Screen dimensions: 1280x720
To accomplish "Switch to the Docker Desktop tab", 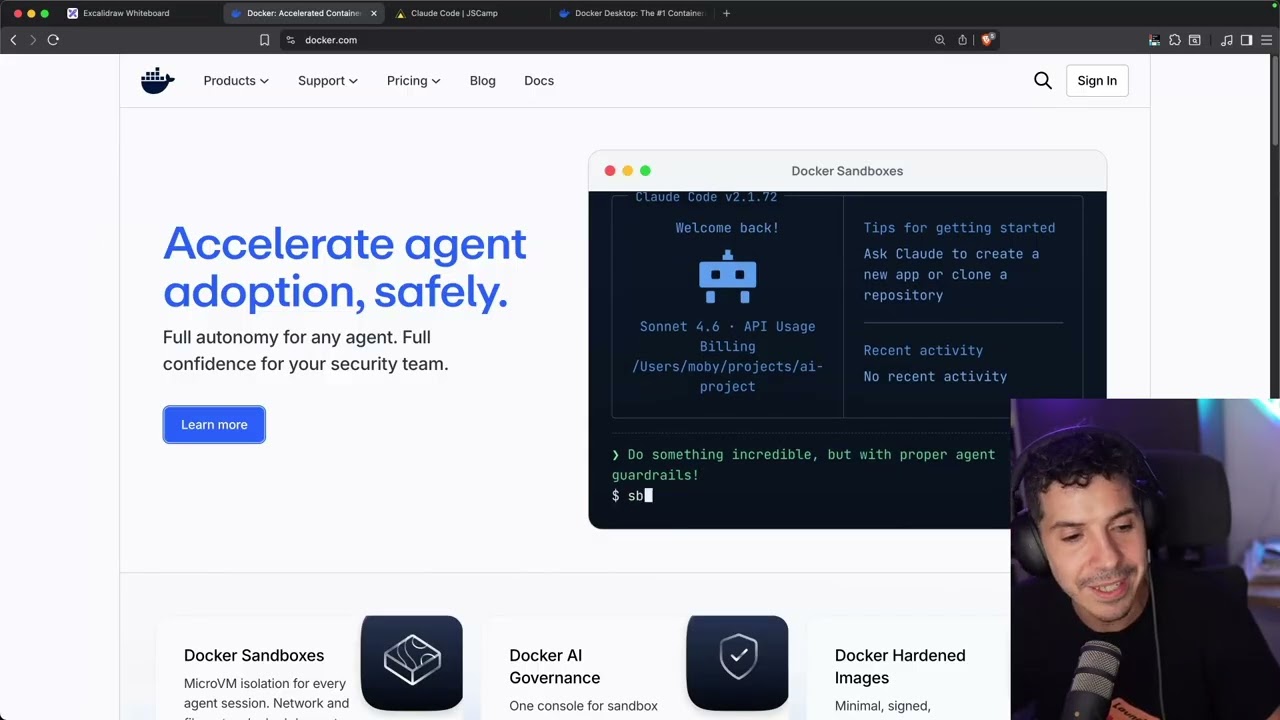I will click(x=632, y=13).
